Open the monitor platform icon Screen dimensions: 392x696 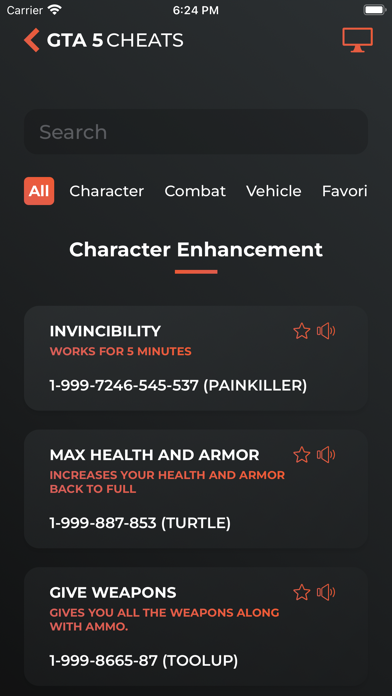coord(357,40)
